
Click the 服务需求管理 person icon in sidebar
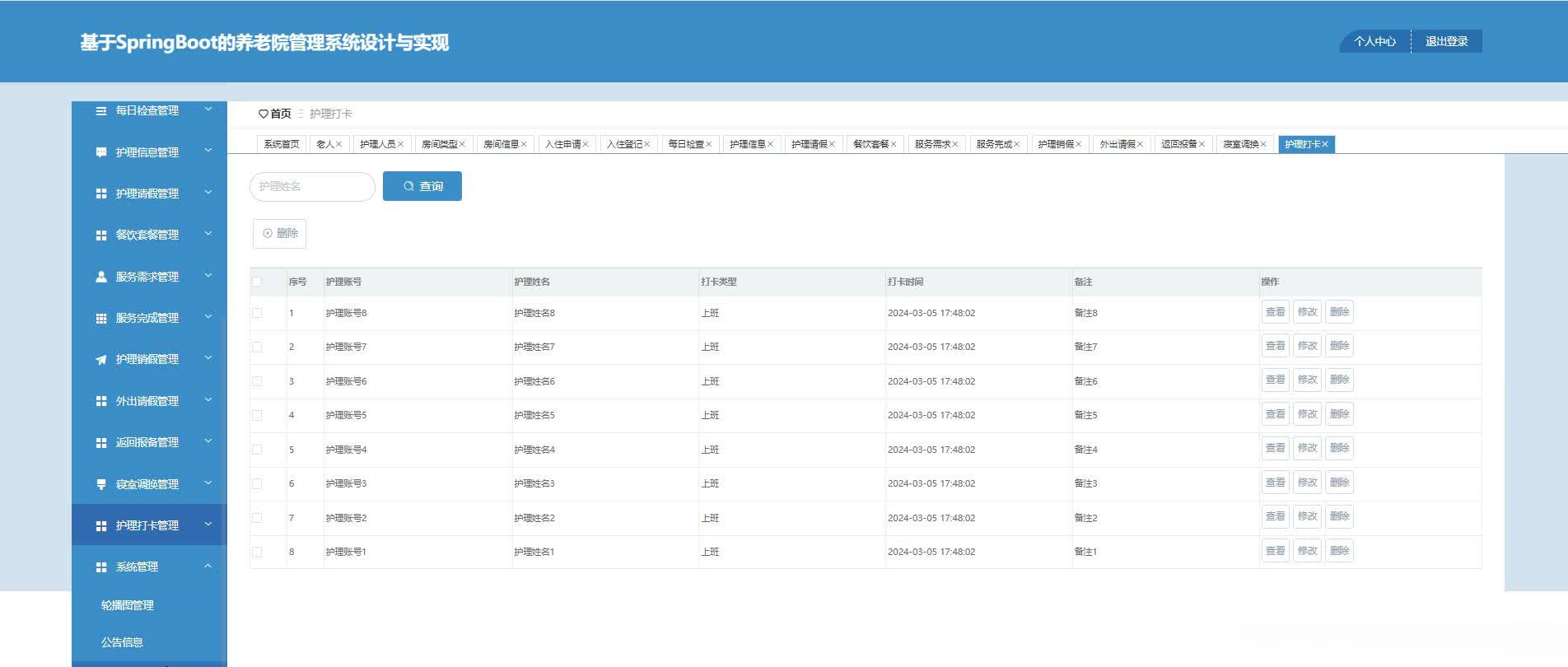tap(101, 277)
